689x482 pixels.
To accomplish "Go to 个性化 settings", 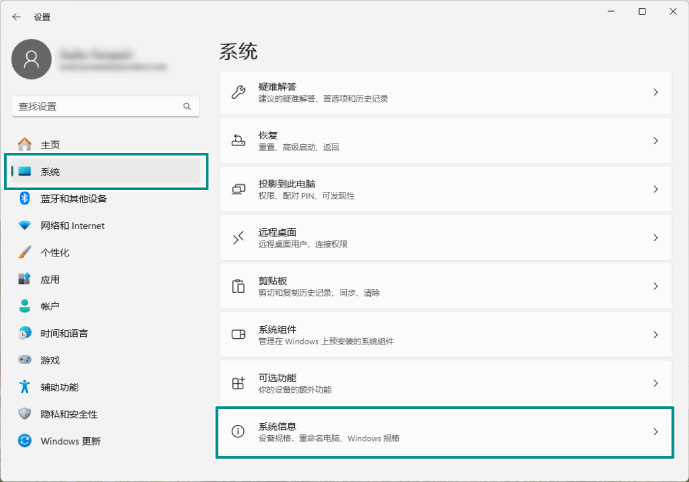I will click(54, 252).
